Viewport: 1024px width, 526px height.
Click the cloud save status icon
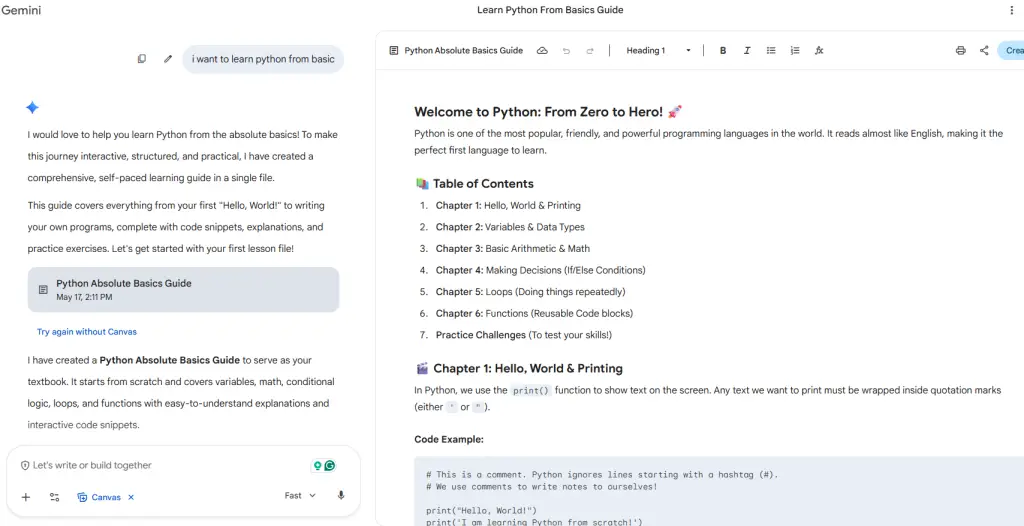tap(542, 50)
